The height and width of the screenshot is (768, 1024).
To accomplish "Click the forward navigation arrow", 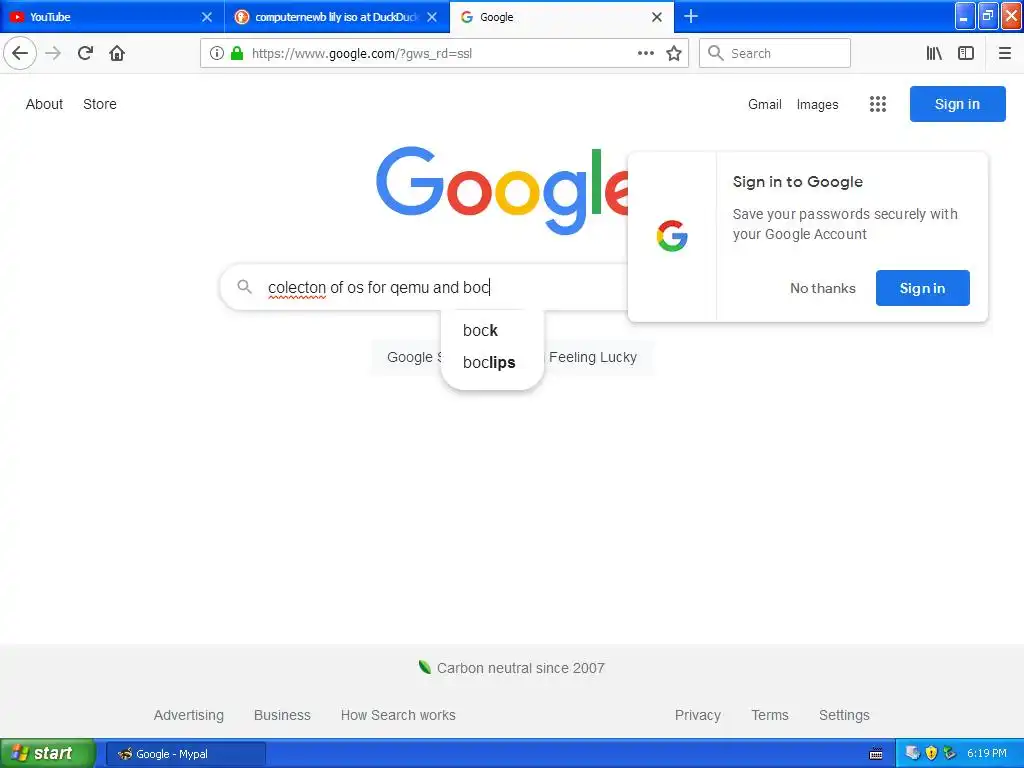I will 53,53.
